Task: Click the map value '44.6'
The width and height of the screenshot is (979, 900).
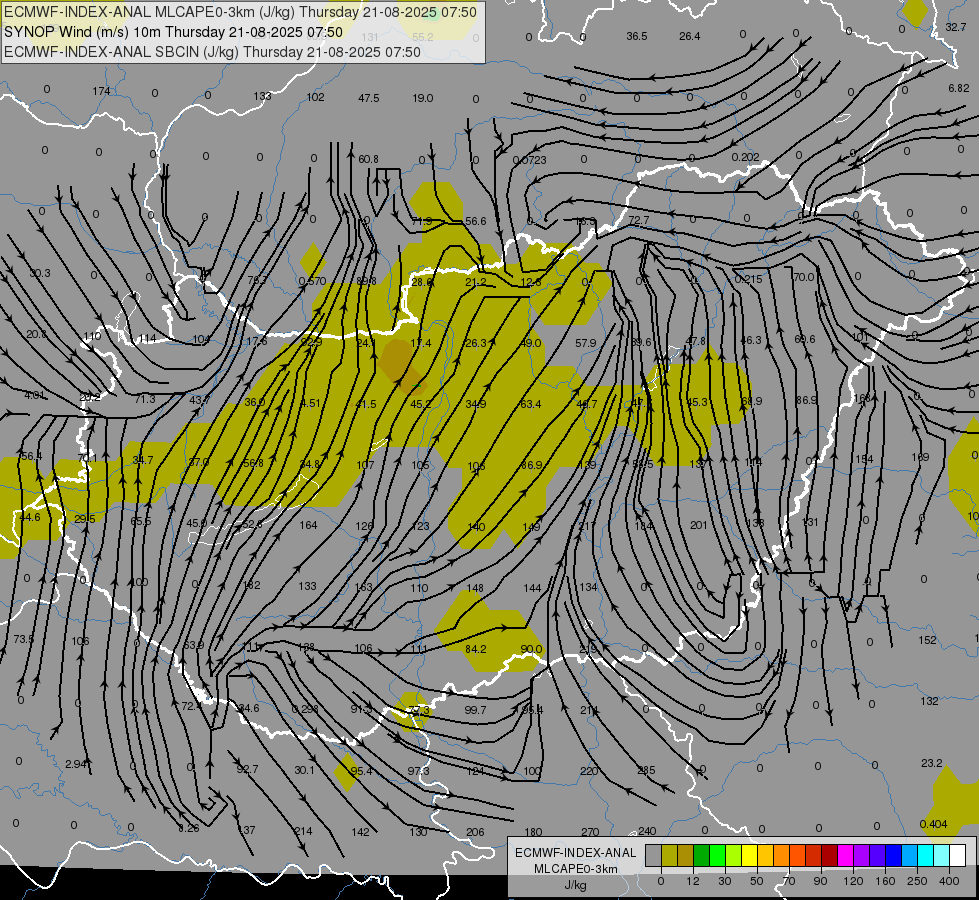Action: pos(29,517)
